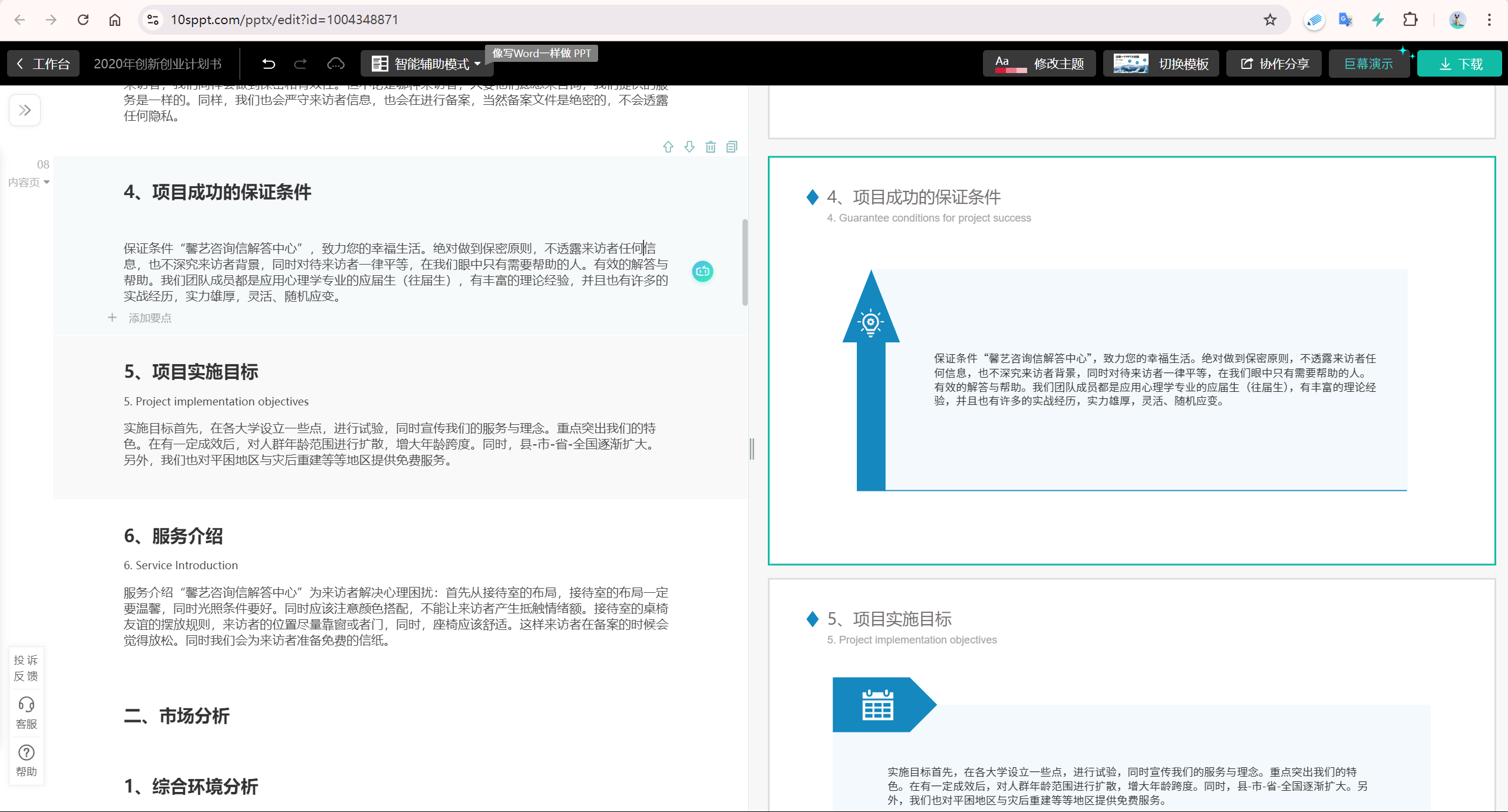The width and height of the screenshot is (1508, 812).
Task: Click the lightning bolt extension icon
Action: point(1378,19)
